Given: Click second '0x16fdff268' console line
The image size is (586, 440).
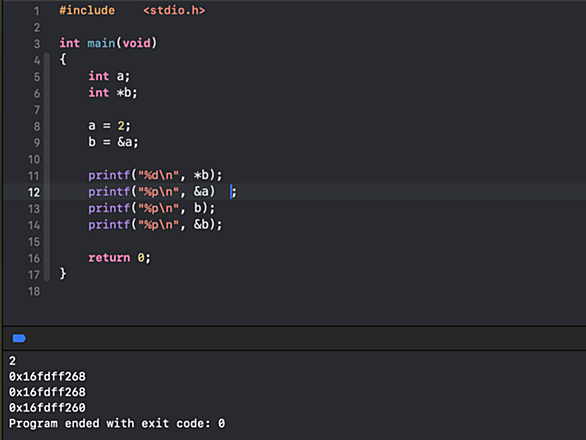Looking at the screenshot, I should pos(47,392).
